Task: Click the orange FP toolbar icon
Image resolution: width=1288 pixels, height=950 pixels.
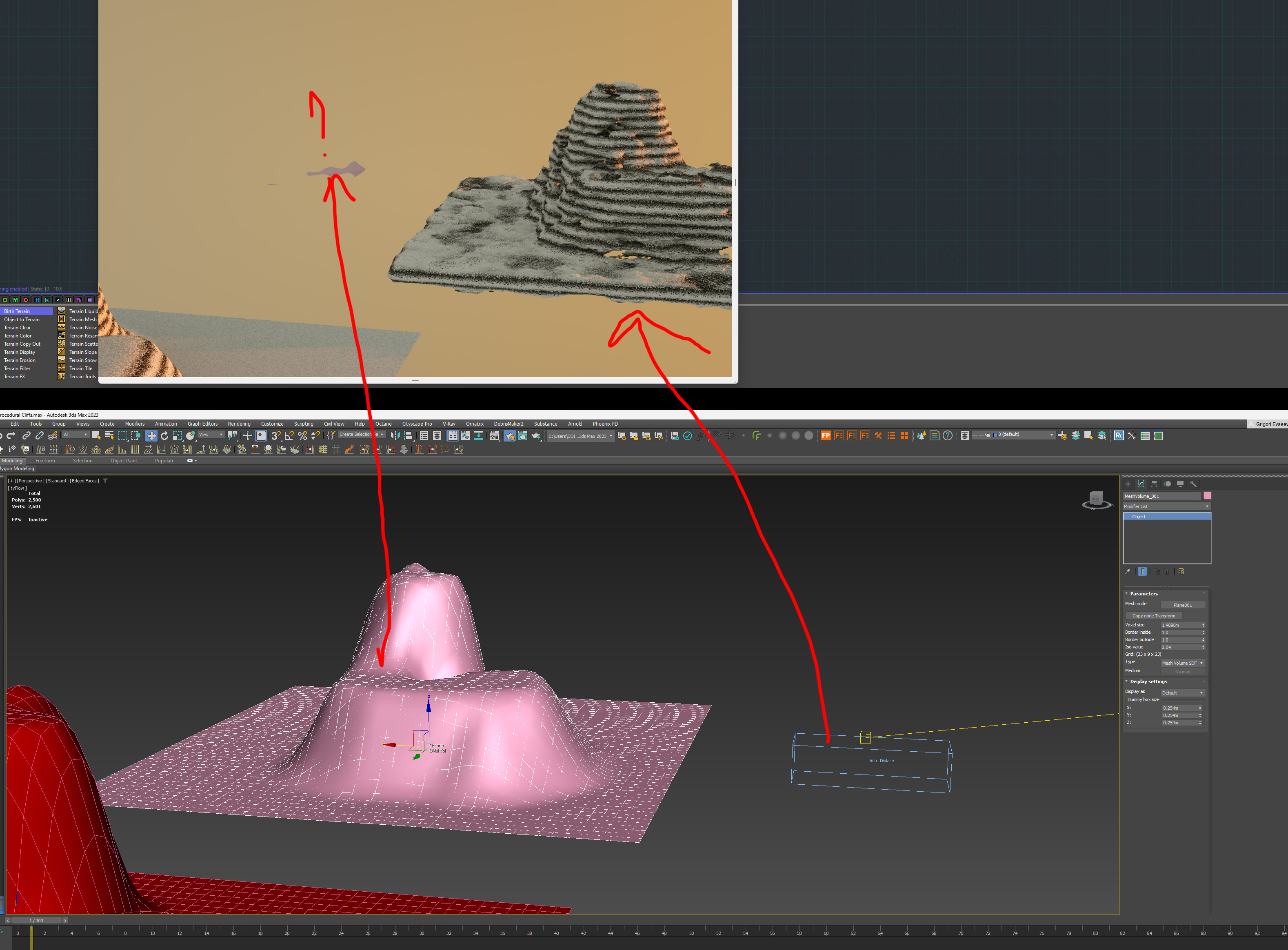Action: point(826,436)
